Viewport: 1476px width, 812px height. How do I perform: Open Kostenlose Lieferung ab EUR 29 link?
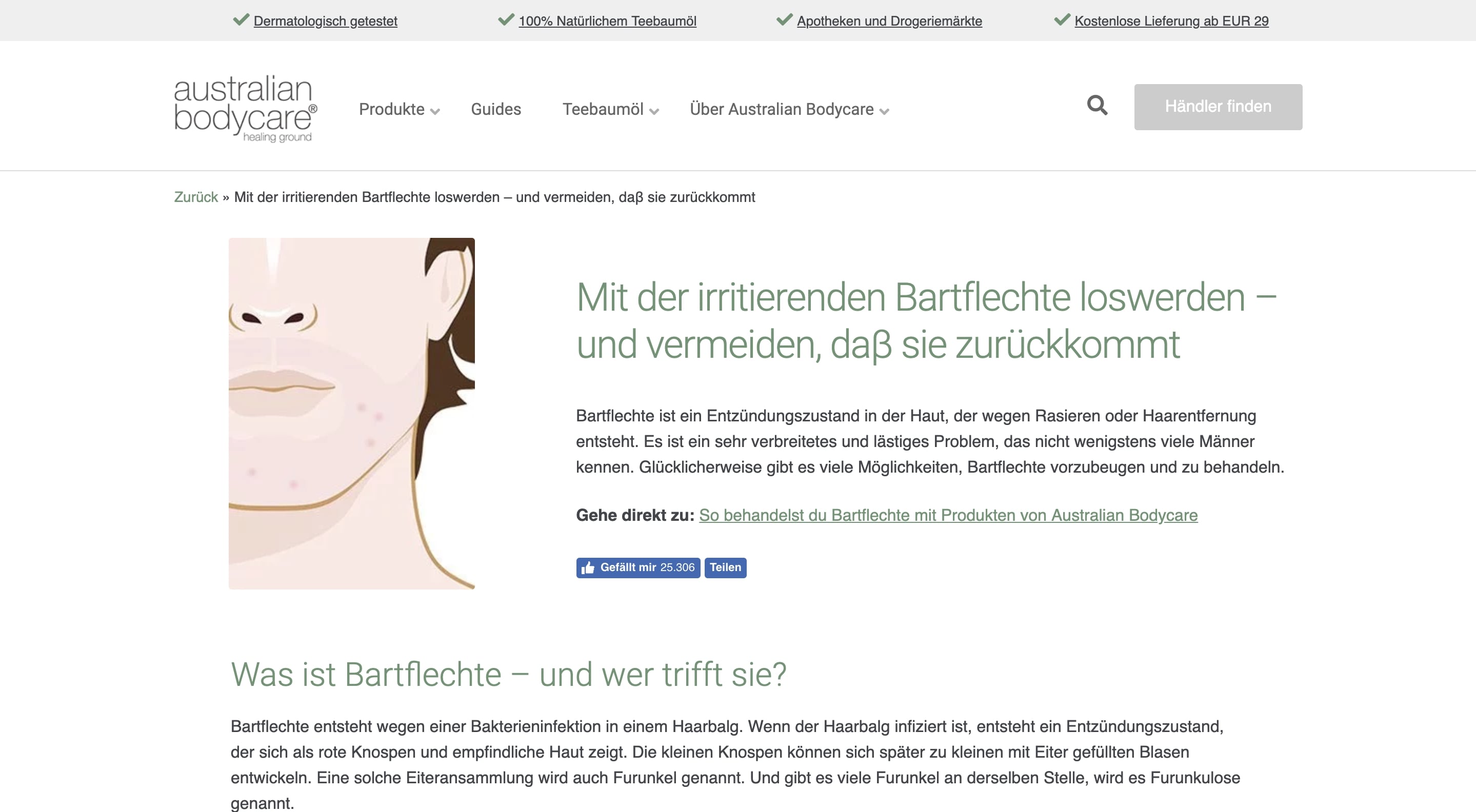click(x=1171, y=21)
